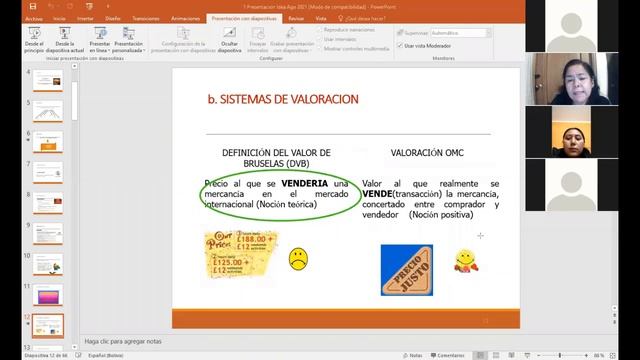Click the Redo icon in quick access toolbar
This screenshot has width=640, height=360.
coord(70,6)
